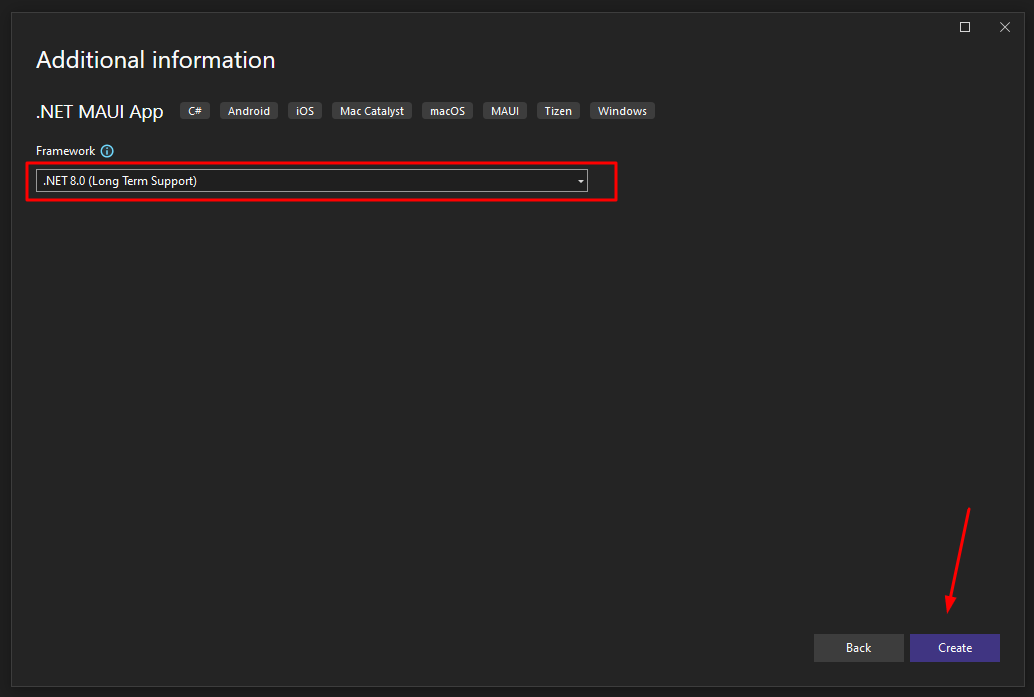The width and height of the screenshot is (1034, 697).
Task: Click the C# tag
Action: (195, 111)
